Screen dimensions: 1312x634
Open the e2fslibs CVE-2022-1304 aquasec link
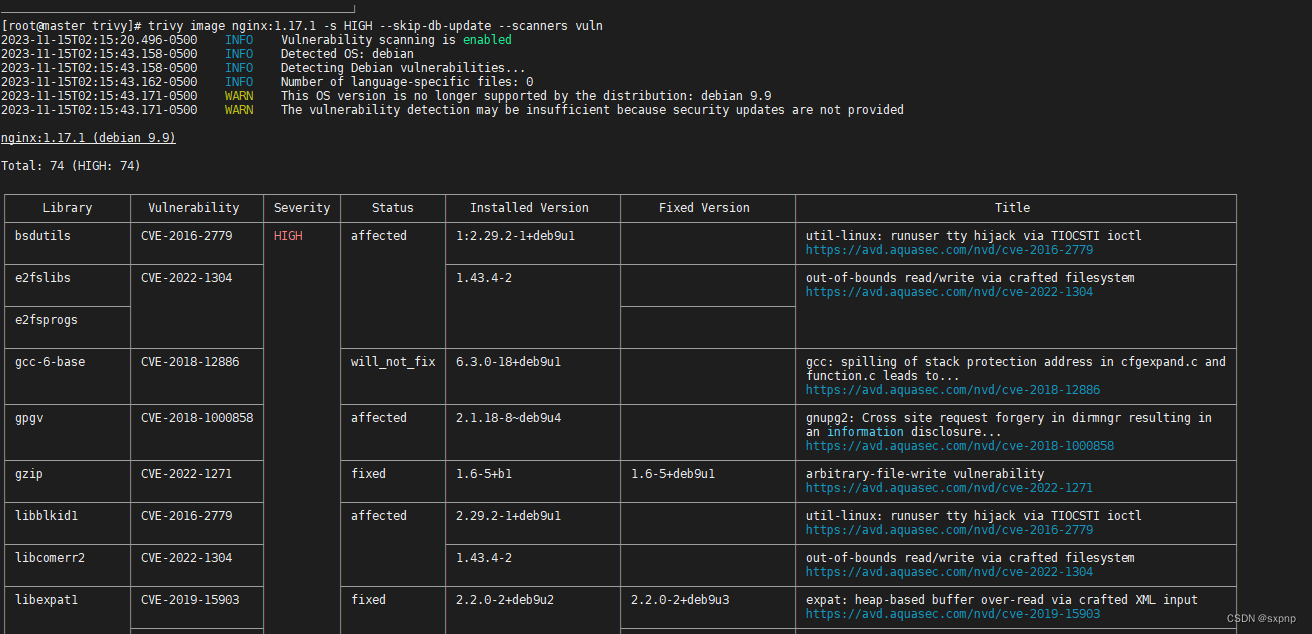click(x=949, y=292)
